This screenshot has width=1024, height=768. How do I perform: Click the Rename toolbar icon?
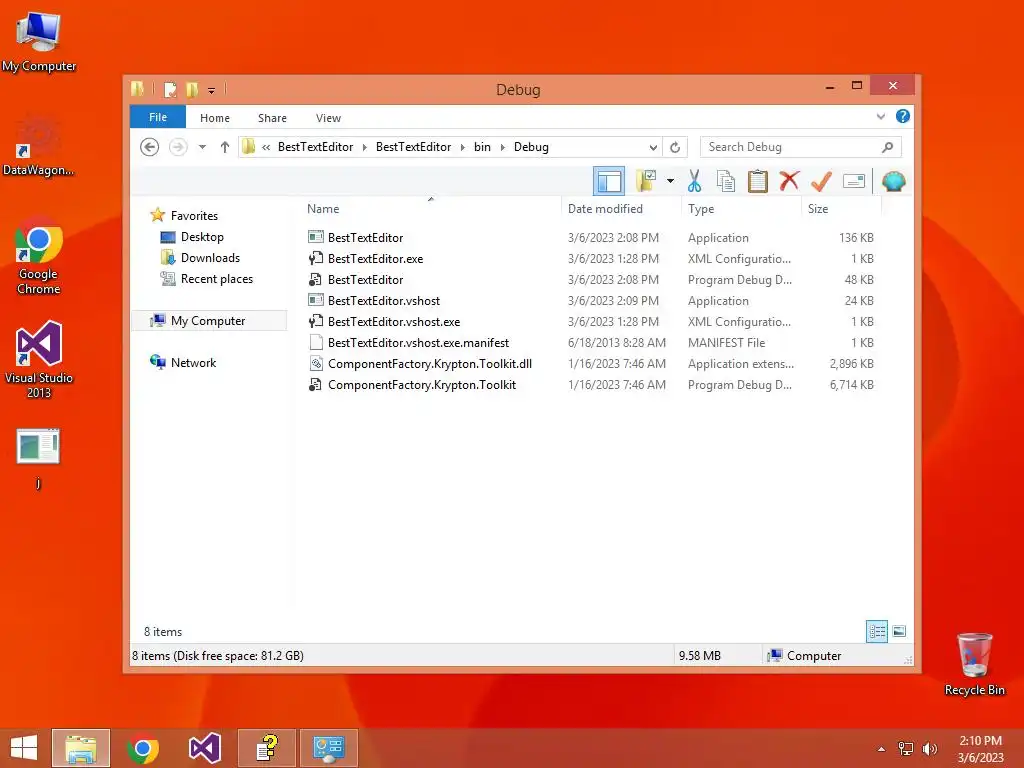point(854,181)
